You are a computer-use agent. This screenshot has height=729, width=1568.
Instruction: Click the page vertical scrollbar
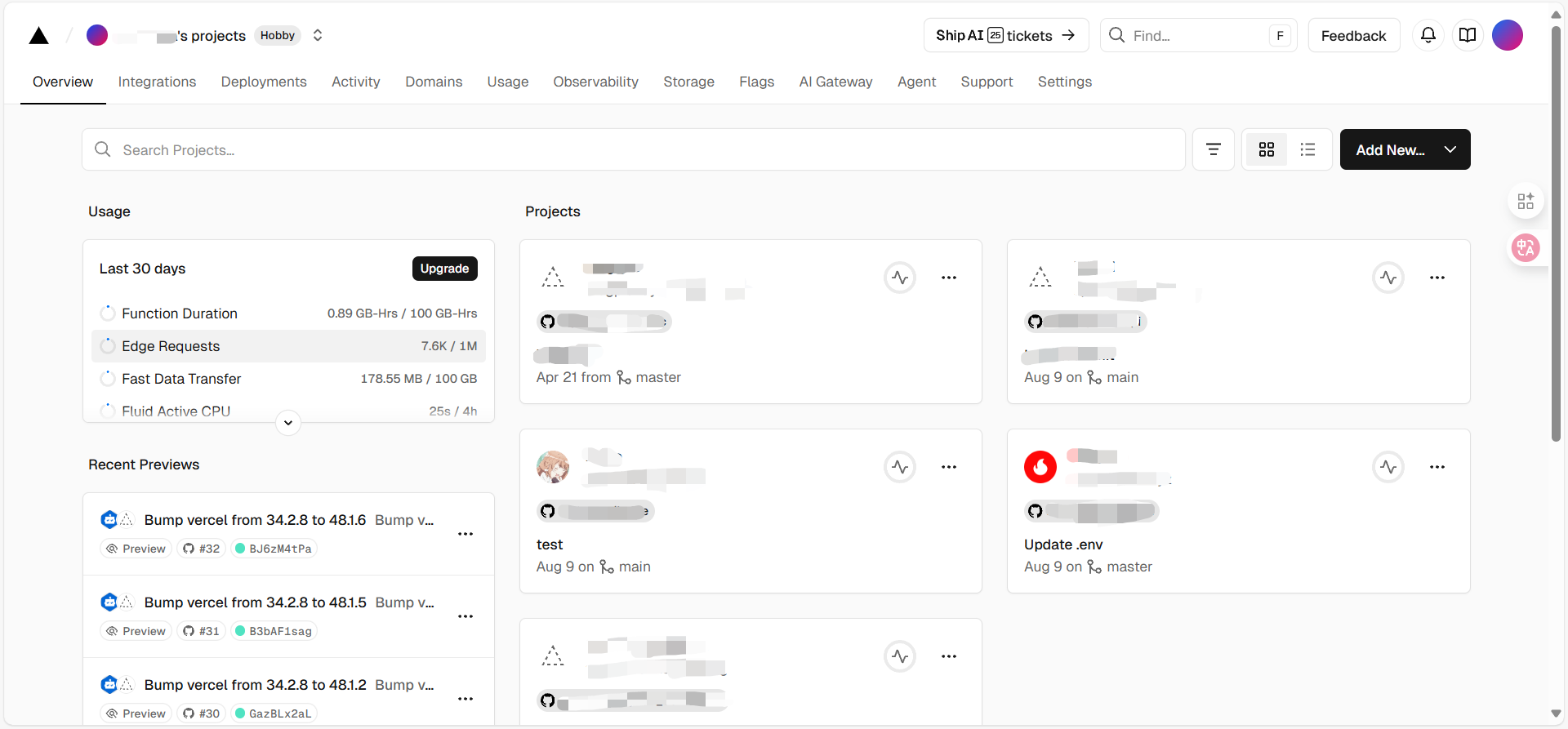1556,237
